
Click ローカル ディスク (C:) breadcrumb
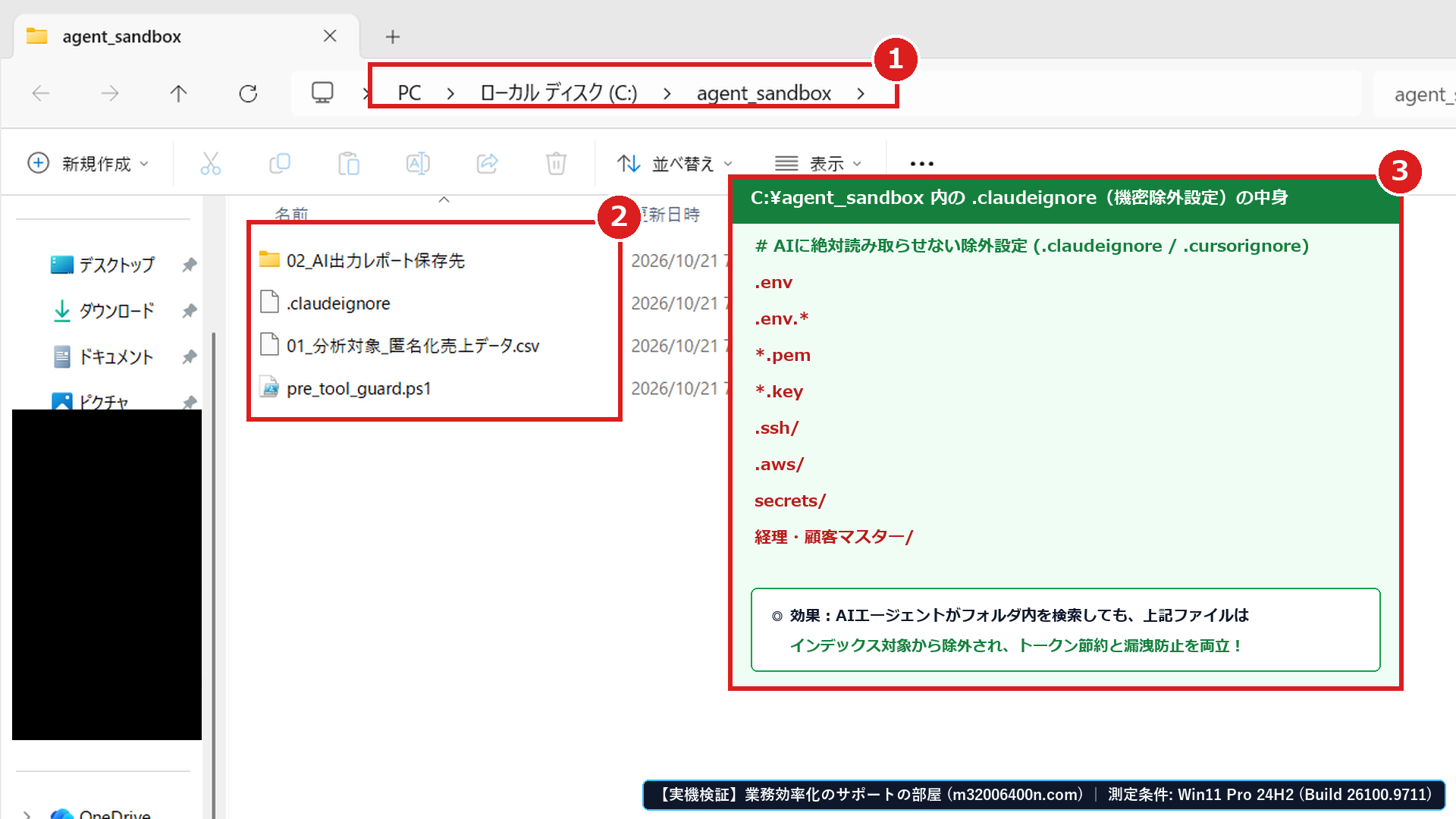(x=559, y=93)
